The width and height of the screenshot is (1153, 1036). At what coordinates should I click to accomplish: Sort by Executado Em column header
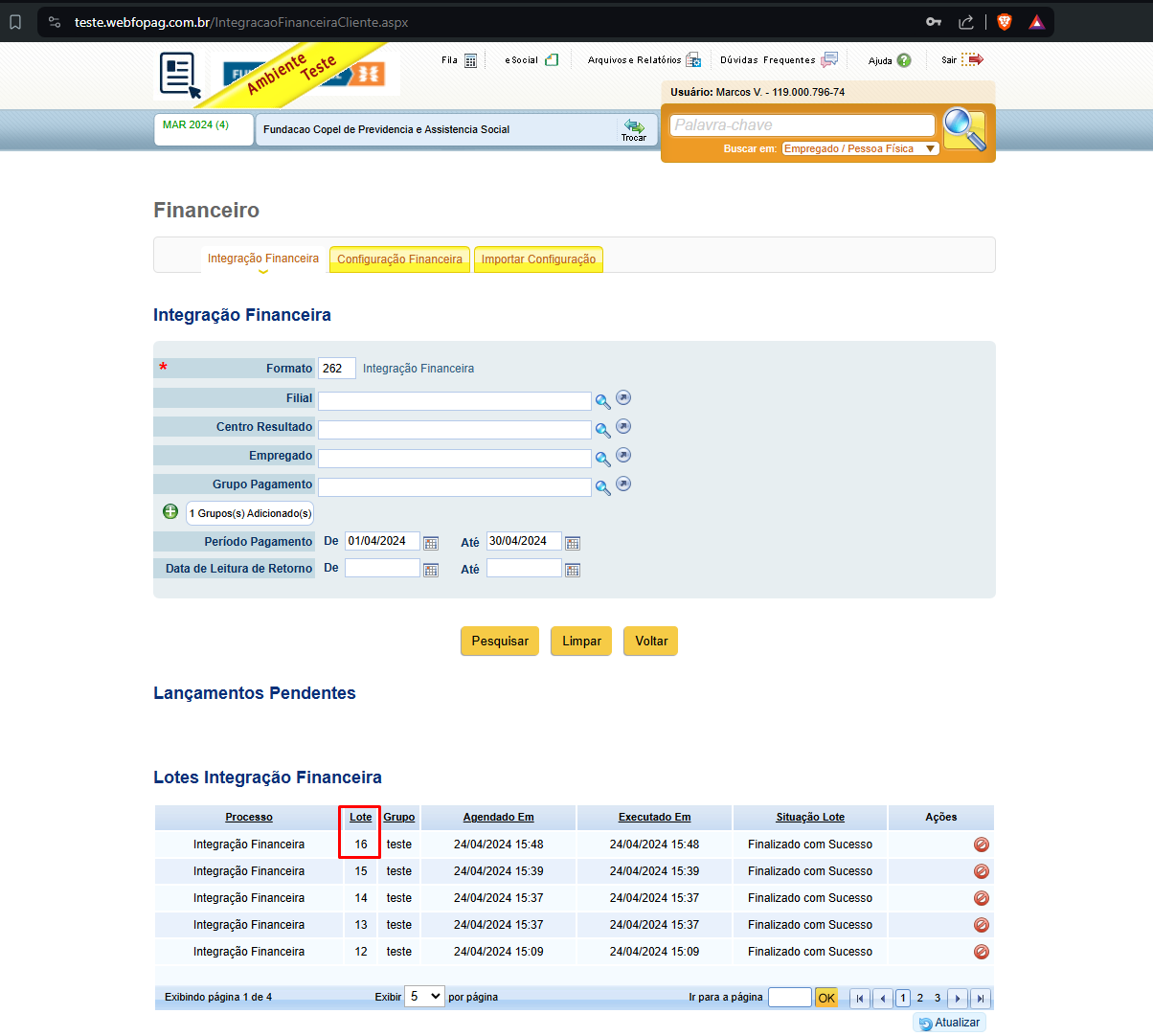[x=655, y=817]
